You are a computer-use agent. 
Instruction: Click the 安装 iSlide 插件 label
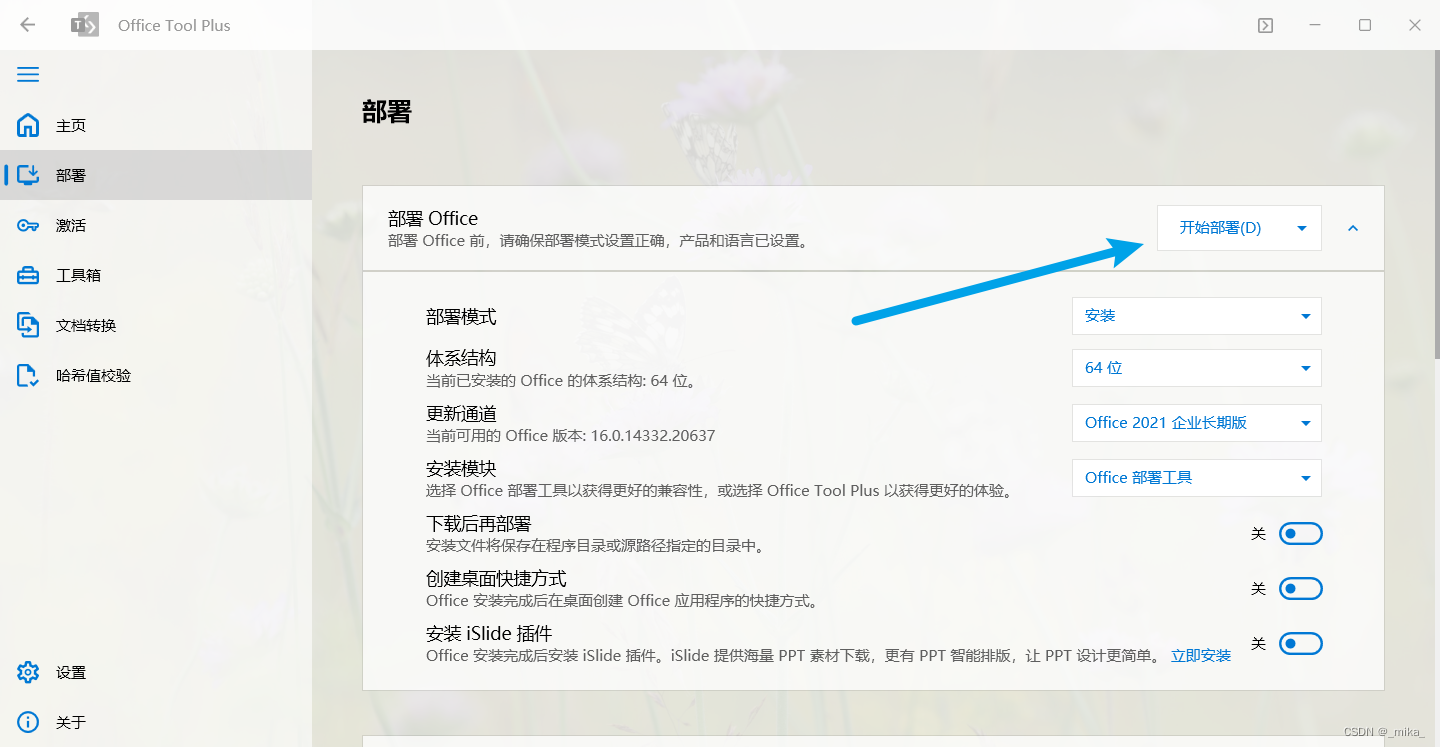coord(489,634)
